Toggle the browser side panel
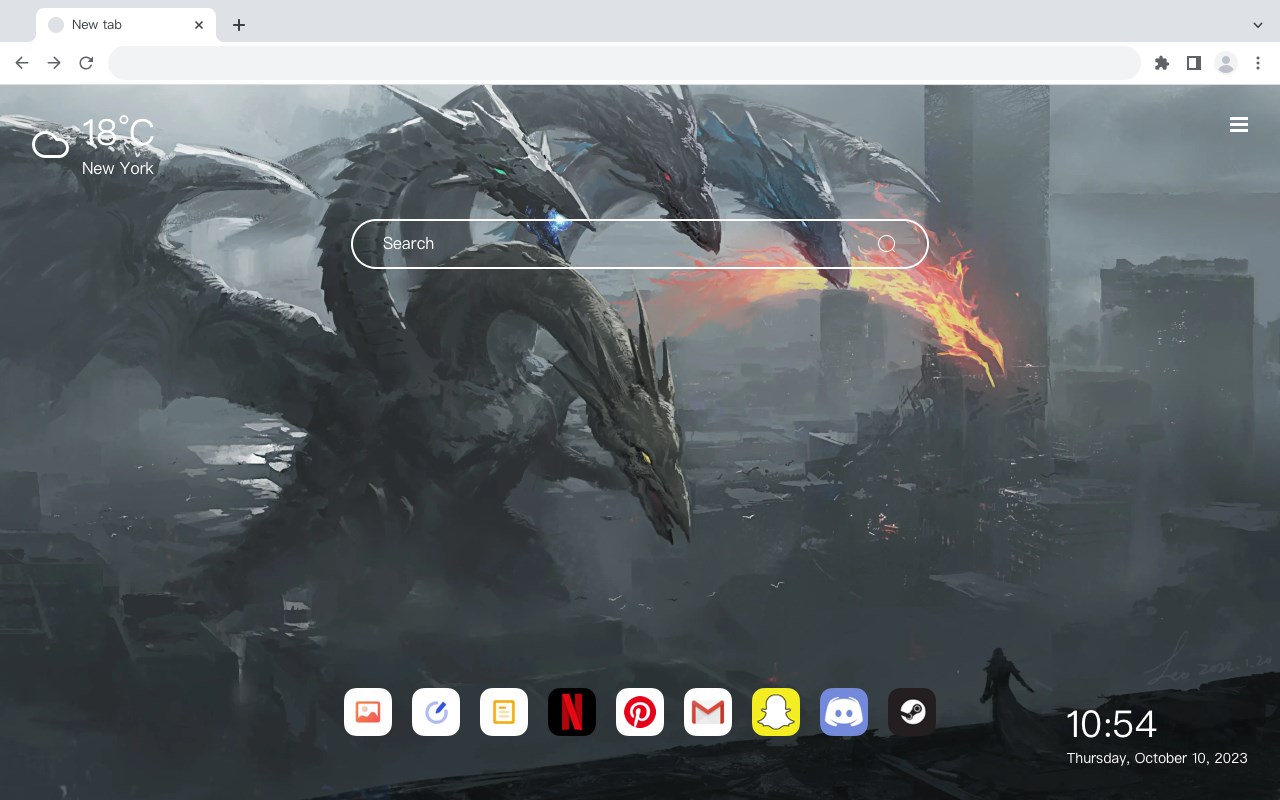 coord(1193,63)
